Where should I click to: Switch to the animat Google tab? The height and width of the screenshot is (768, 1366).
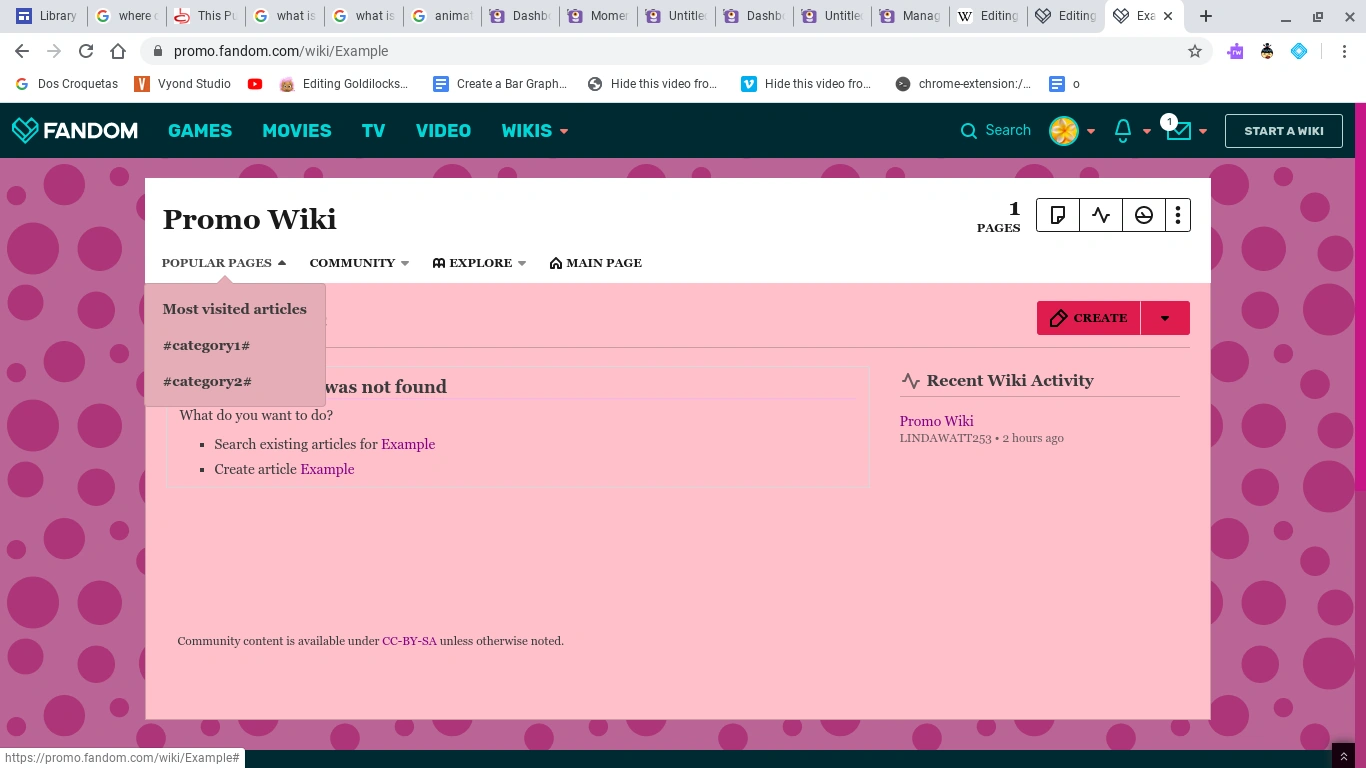[x=444, y=16]
